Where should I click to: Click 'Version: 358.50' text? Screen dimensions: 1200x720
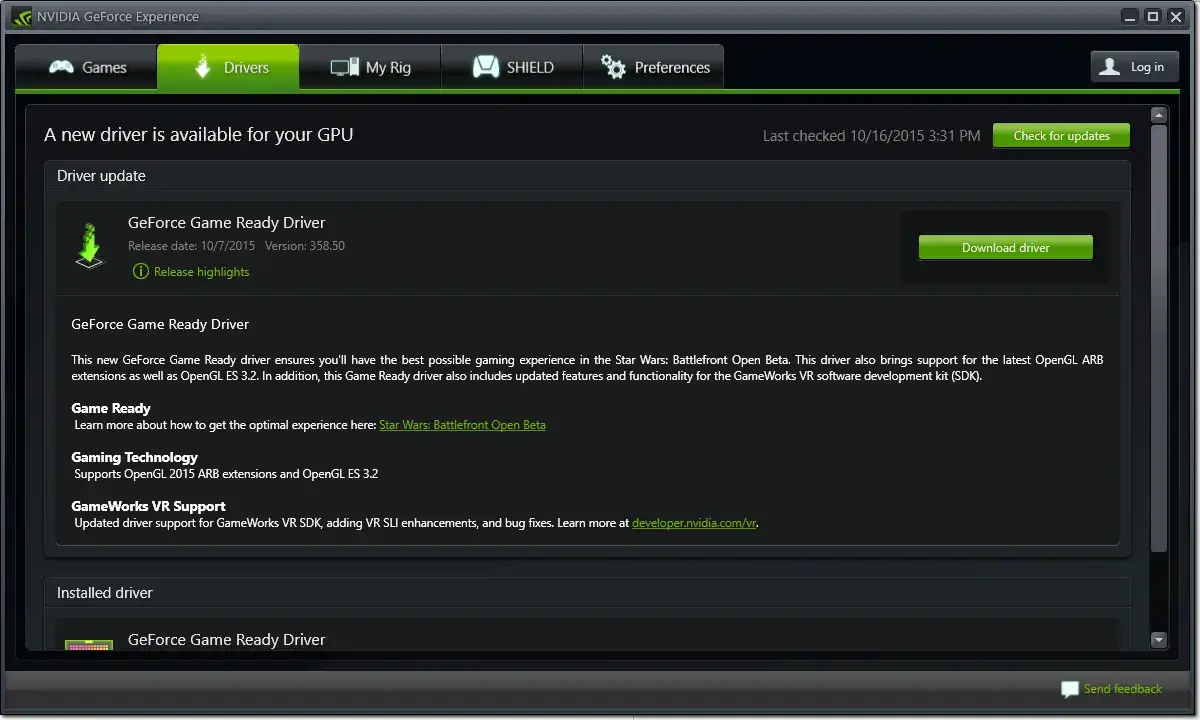click(305, 246)
